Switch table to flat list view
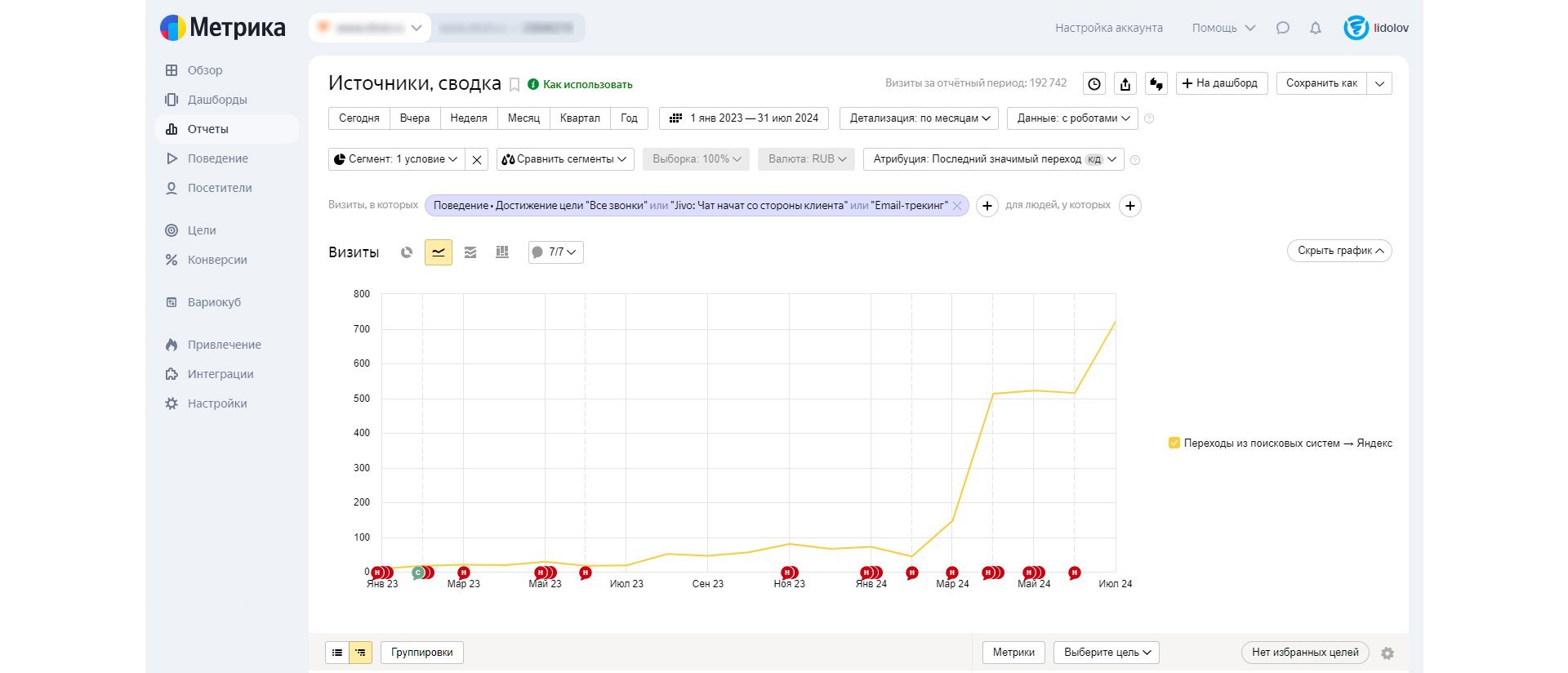Screen dimensions: 1568x673 click(x=337, y=653)
